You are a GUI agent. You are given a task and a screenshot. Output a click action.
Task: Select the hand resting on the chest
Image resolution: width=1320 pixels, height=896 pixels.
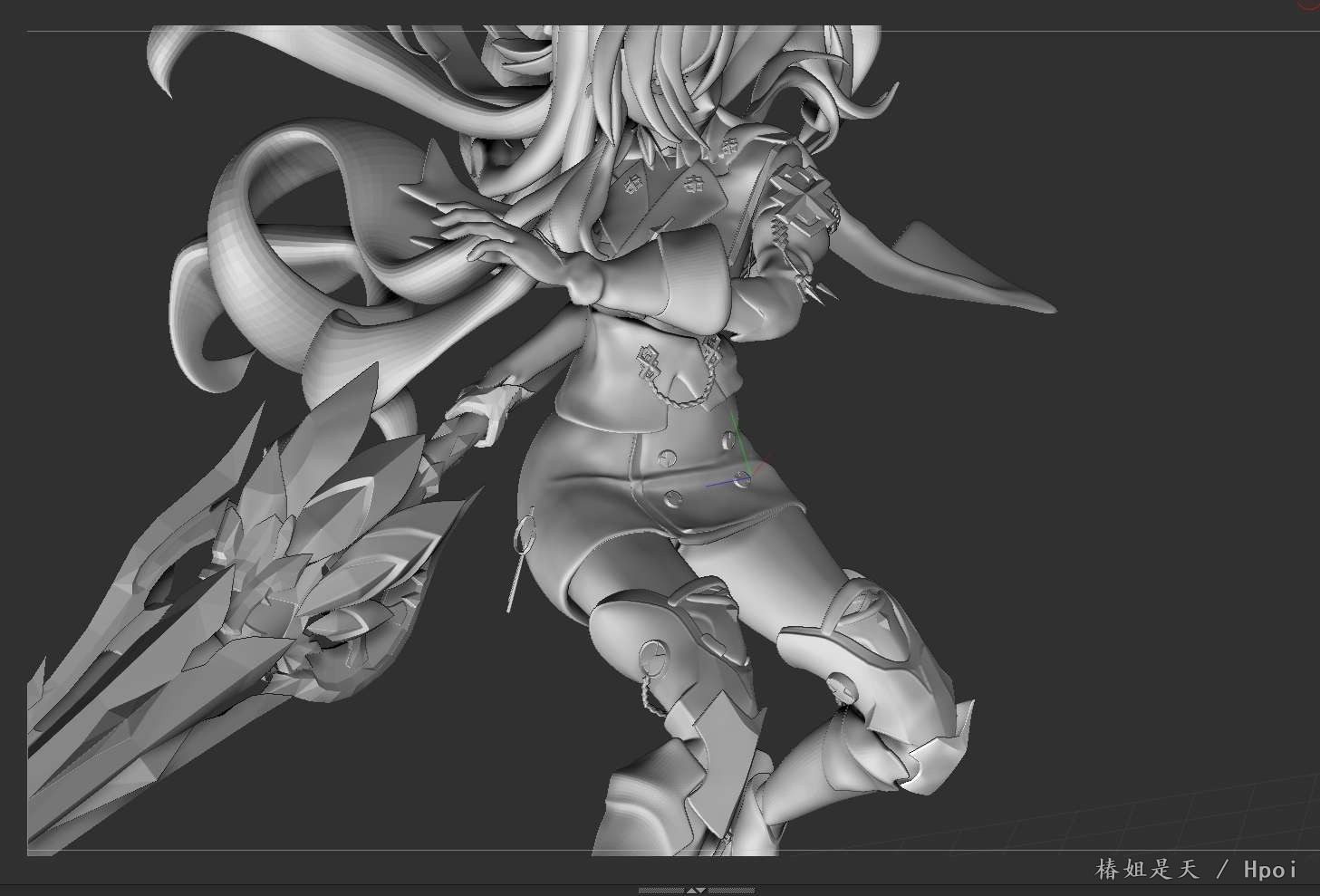point(489,236)
